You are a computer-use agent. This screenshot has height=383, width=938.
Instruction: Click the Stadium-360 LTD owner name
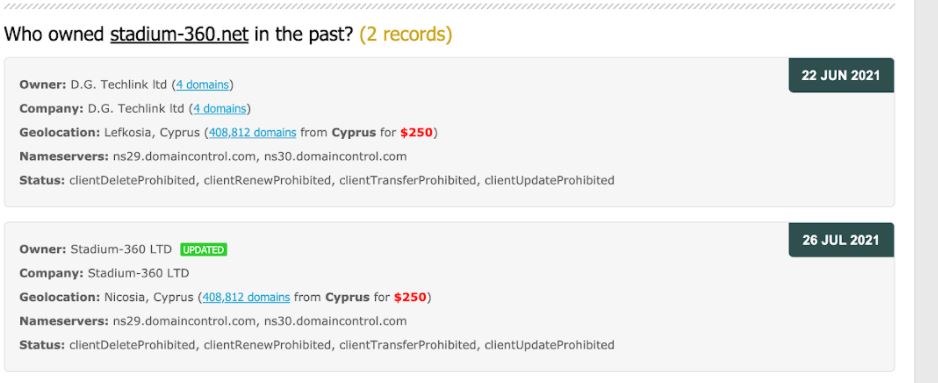(x=121, y=250)
